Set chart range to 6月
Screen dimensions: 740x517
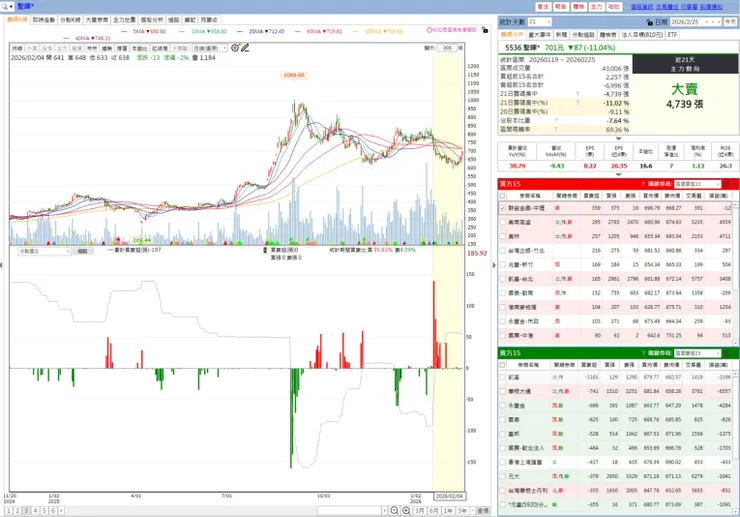click(x=434, y=511)
